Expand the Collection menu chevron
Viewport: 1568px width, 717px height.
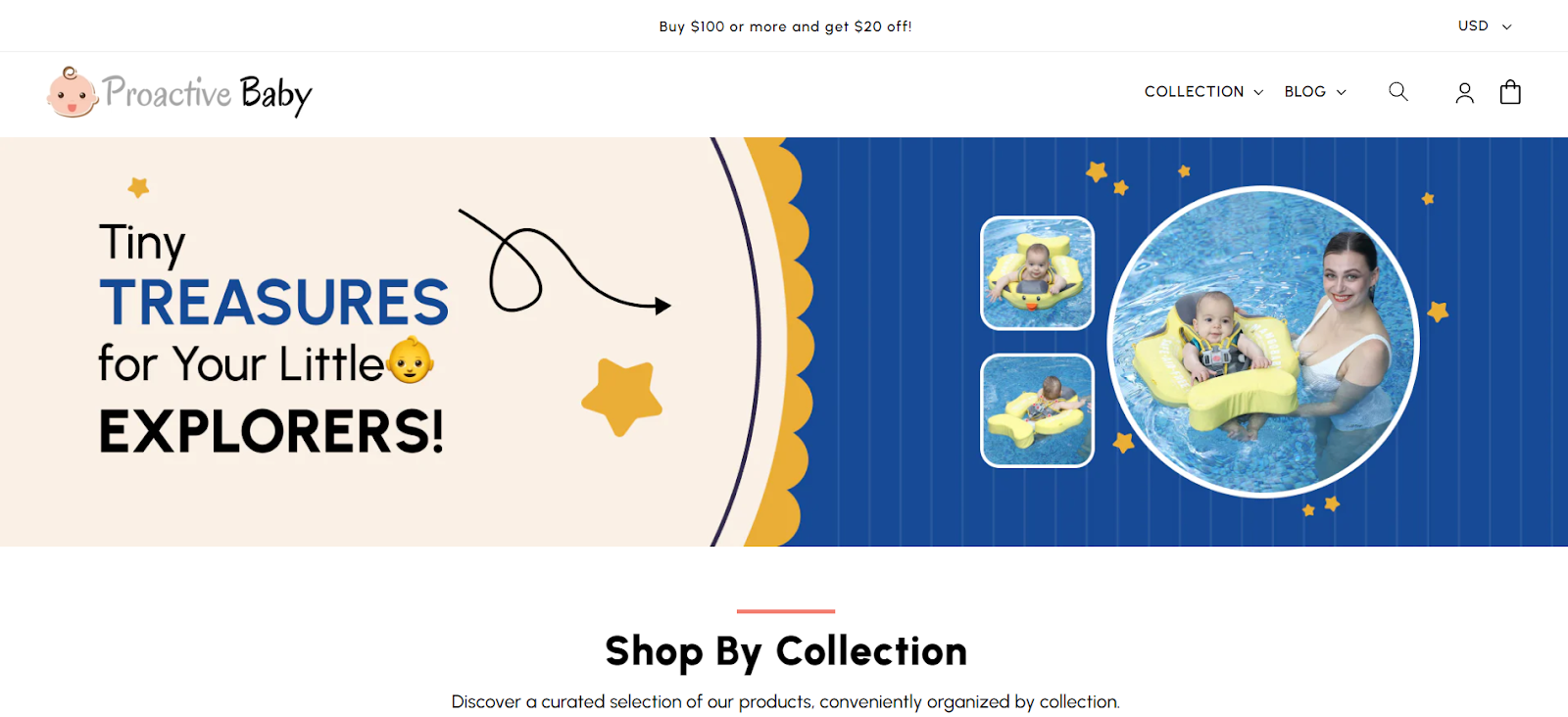pos(1258,92)
